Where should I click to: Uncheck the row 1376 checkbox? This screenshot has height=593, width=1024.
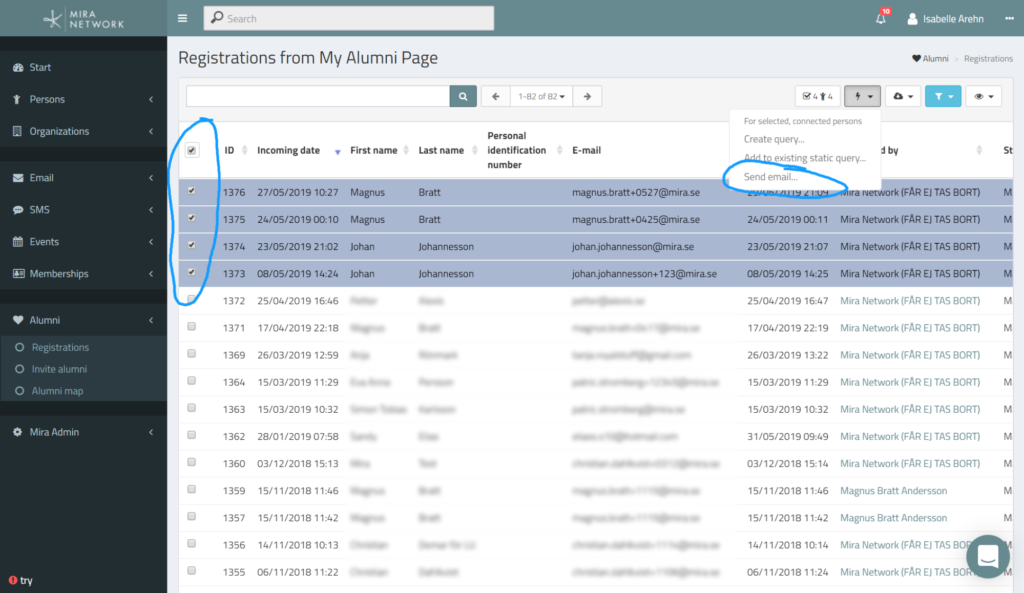191,191
